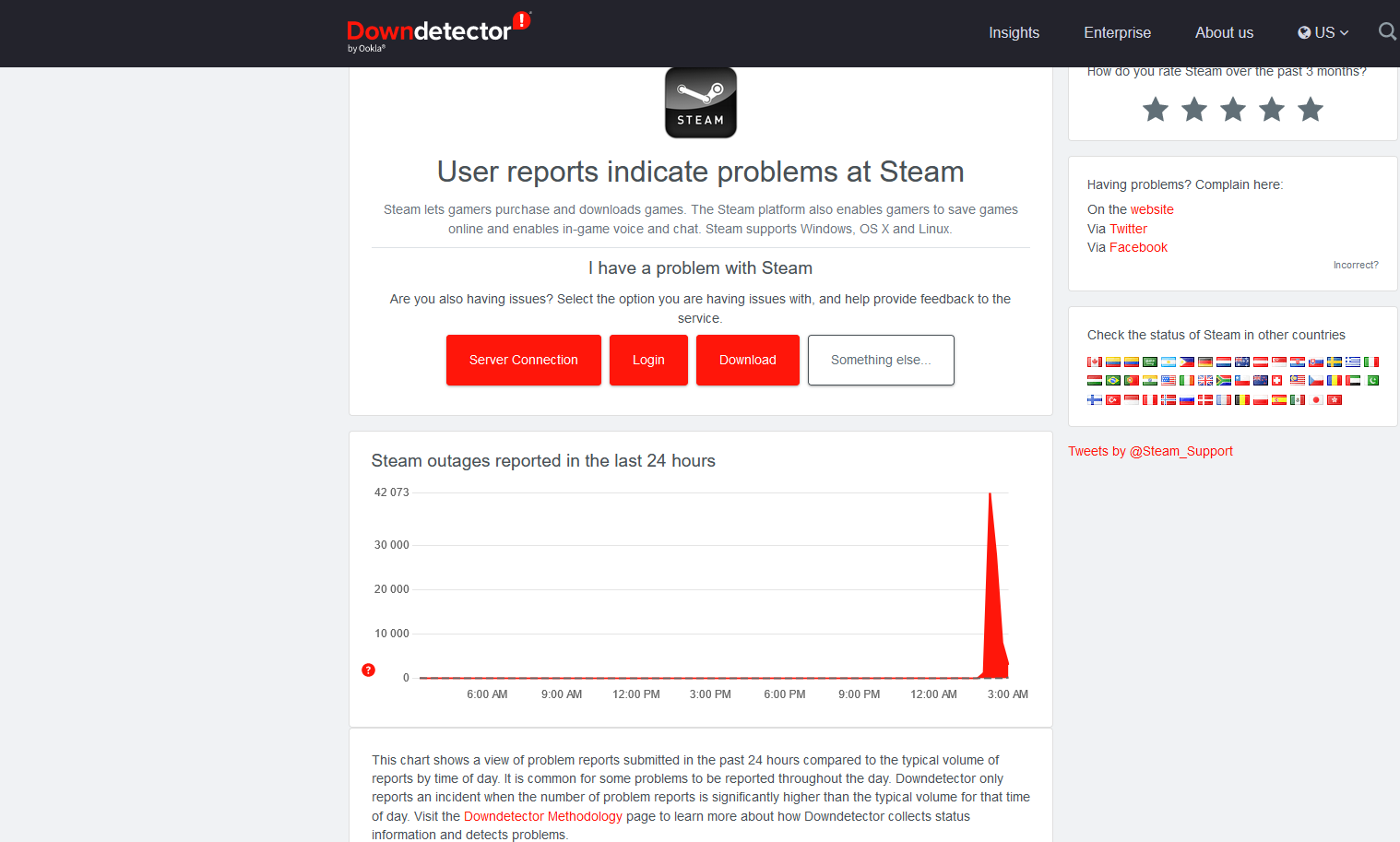Select the Japan flag

pyautogui.click(x=1316, y=399)
